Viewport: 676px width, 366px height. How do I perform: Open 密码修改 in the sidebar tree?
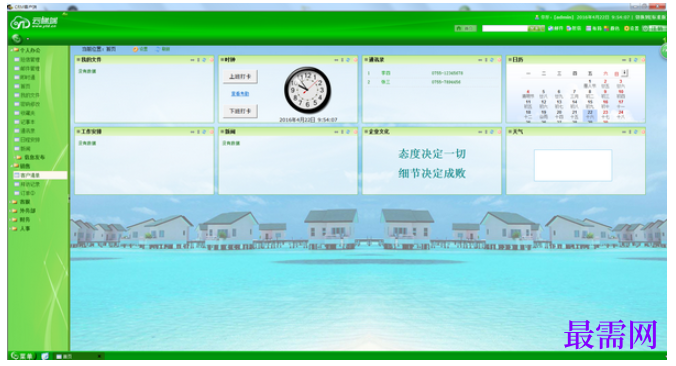27,104
